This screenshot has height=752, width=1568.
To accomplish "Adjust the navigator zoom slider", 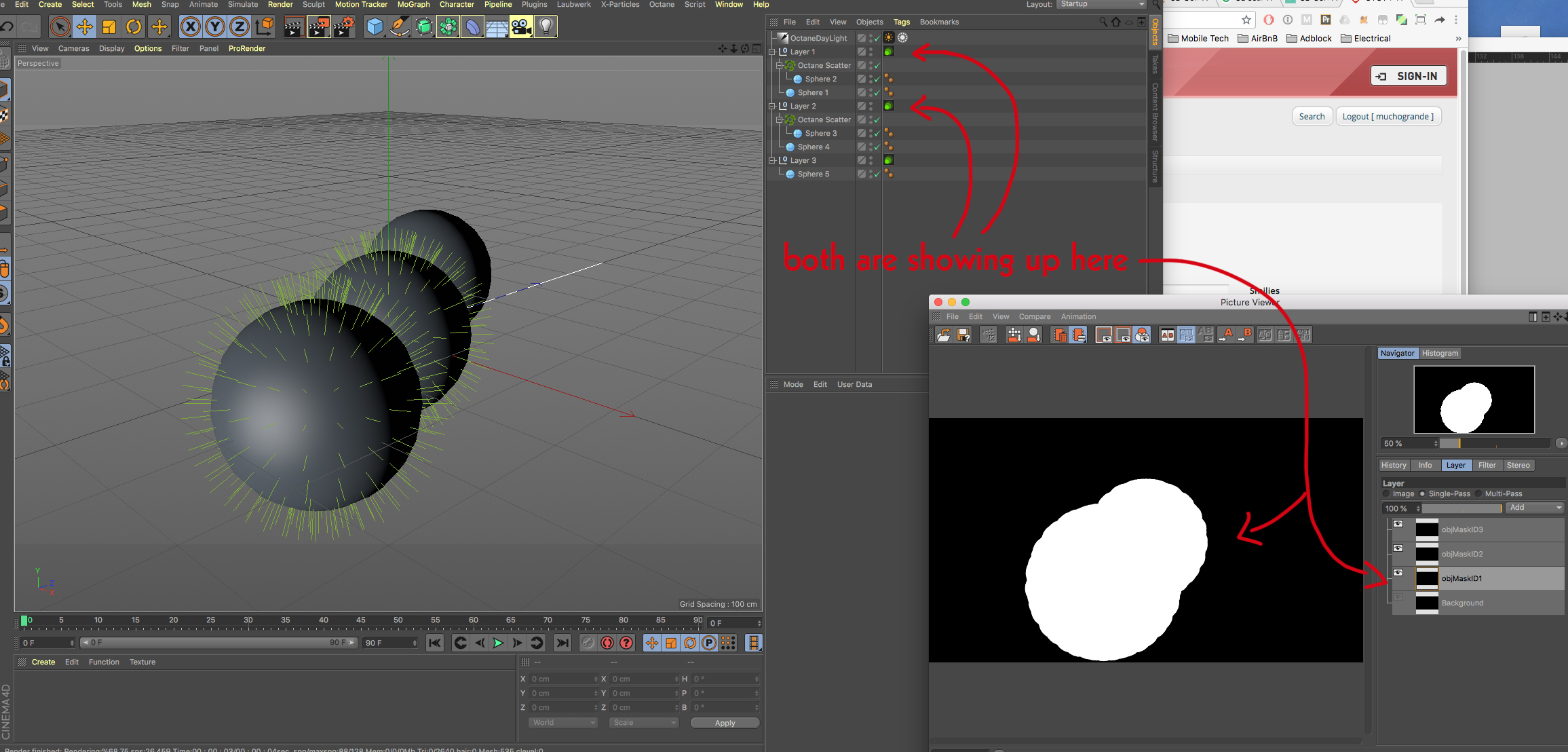I will (1459, 443).
